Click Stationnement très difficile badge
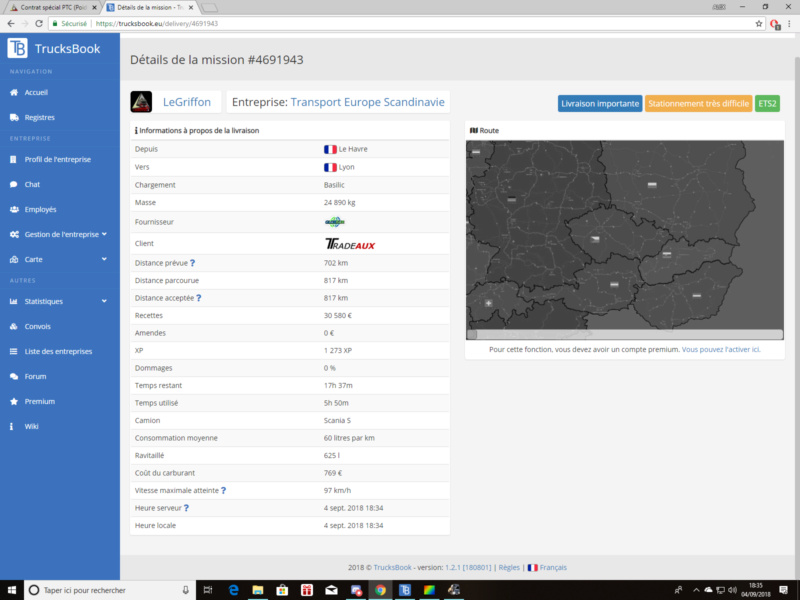Viewport: 800px width, 600px height. pos(698,104)
